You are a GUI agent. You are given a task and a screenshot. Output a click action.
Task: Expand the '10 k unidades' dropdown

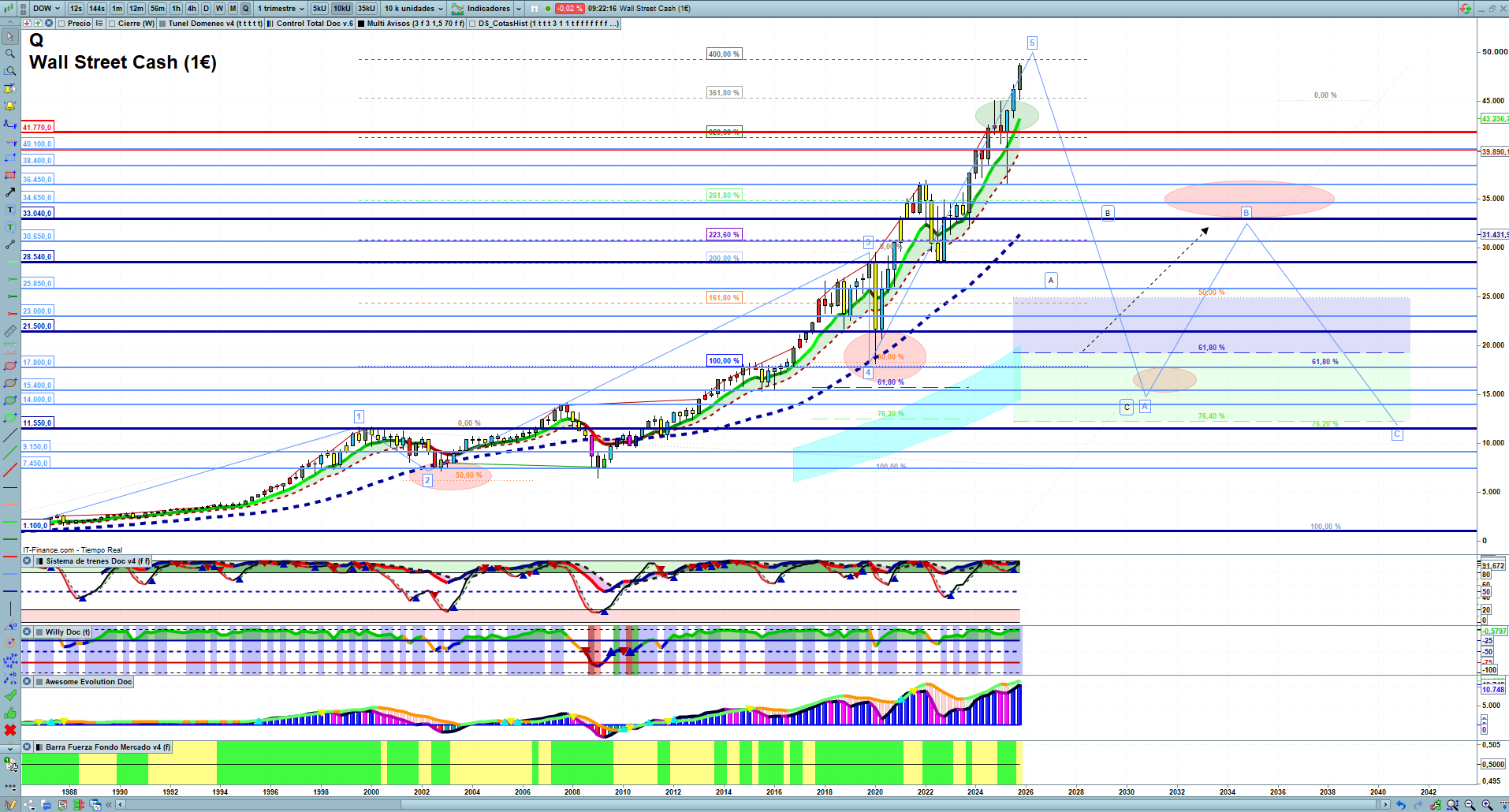coord(413,9)
